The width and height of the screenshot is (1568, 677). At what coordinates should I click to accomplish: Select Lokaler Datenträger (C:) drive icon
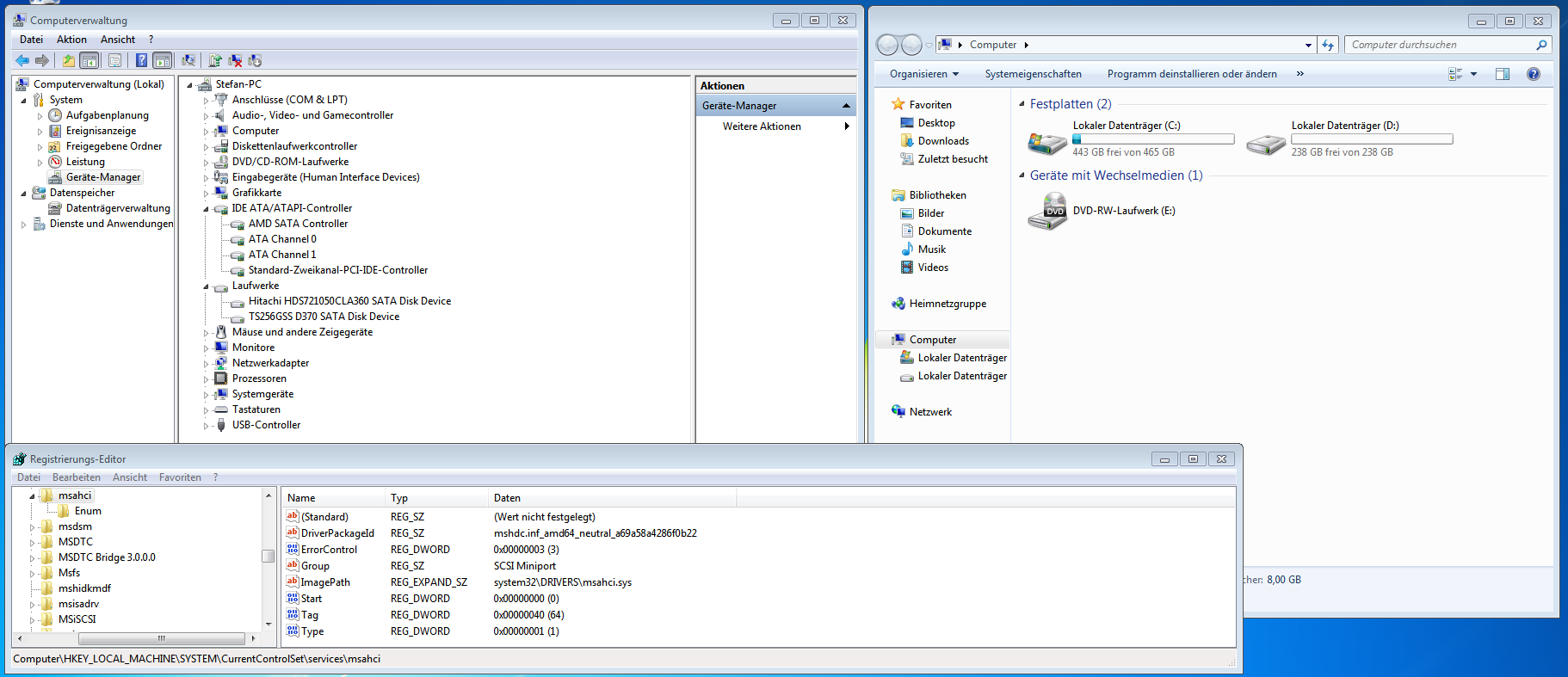(1047, 141)
